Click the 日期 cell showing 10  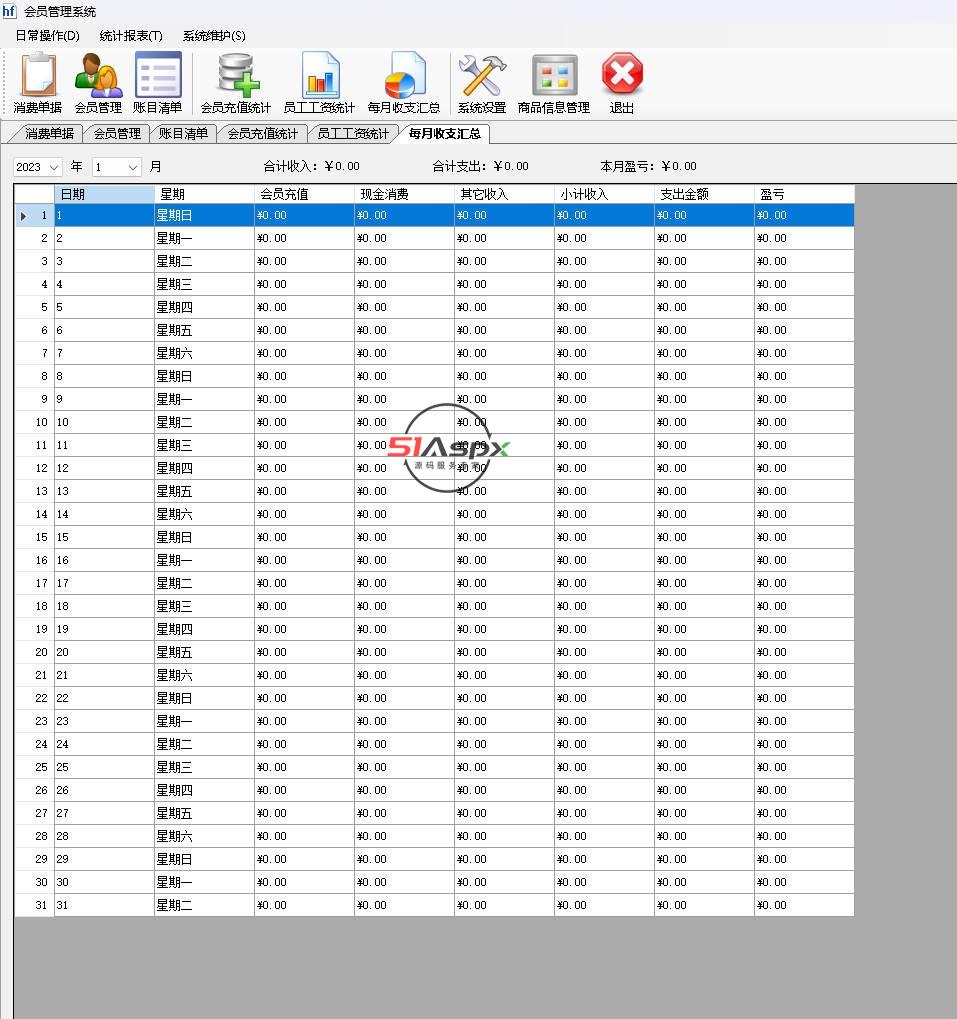104,422
